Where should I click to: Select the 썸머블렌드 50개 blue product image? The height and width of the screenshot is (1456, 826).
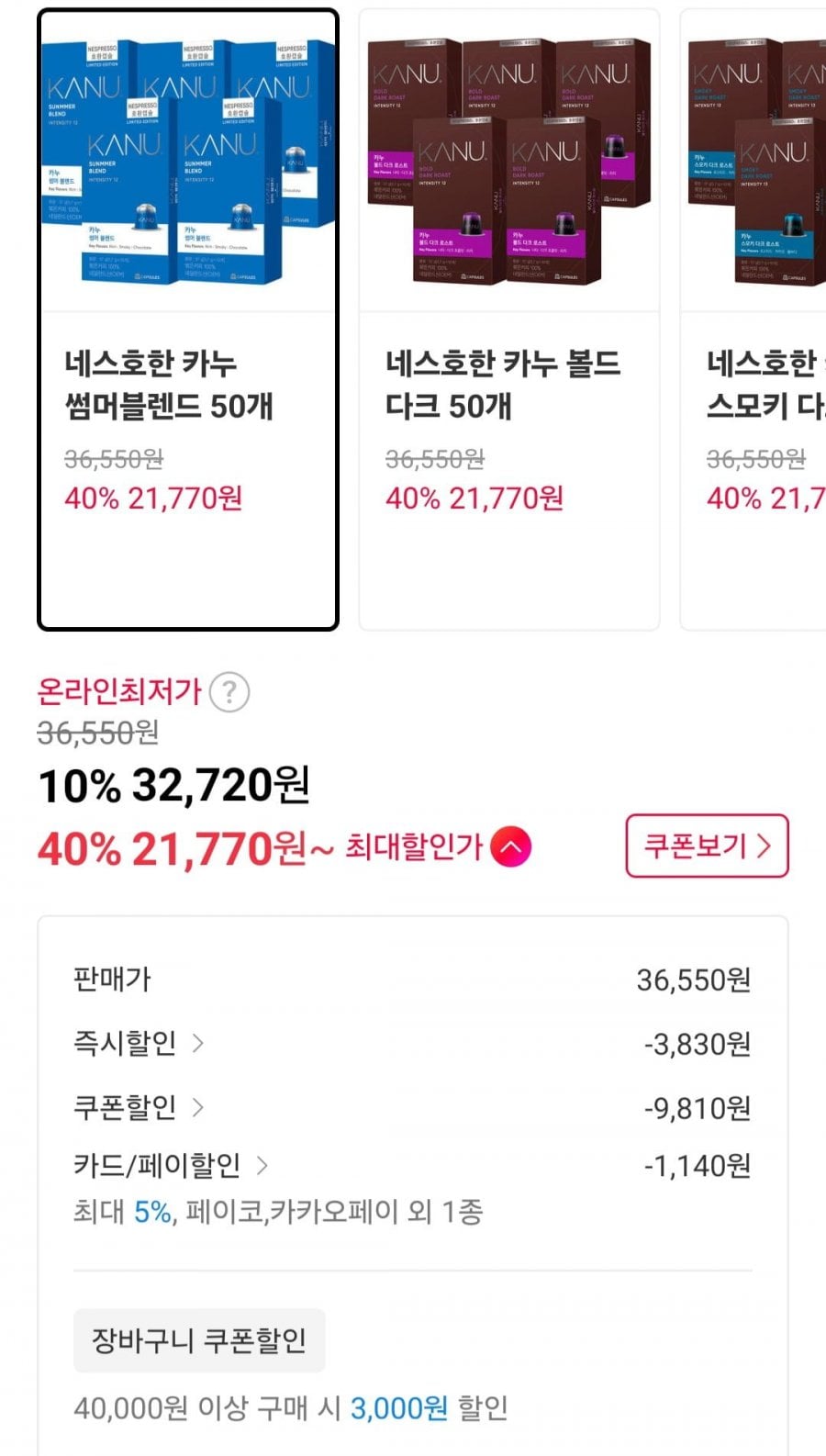188,162
